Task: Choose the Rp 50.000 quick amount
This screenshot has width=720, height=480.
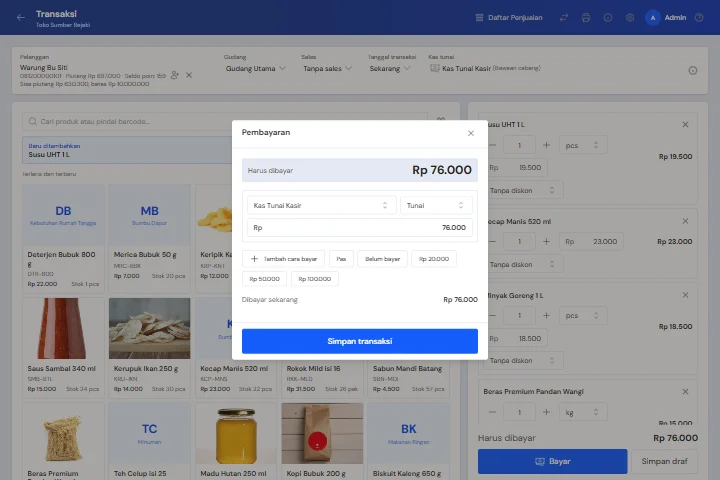Action: (x=264, y=279)
